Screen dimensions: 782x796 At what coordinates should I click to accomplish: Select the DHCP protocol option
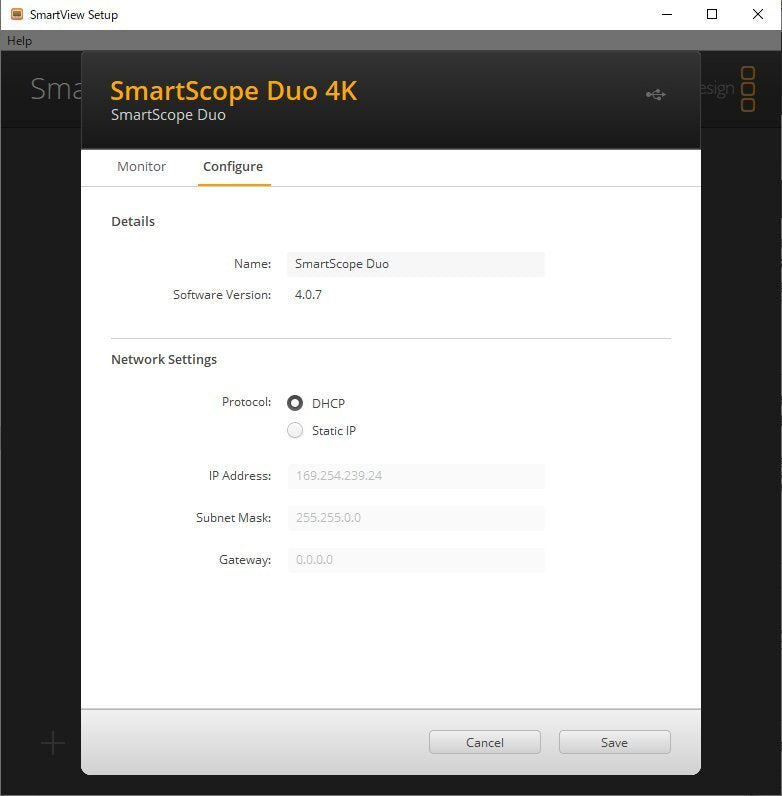tap(295, 403)
